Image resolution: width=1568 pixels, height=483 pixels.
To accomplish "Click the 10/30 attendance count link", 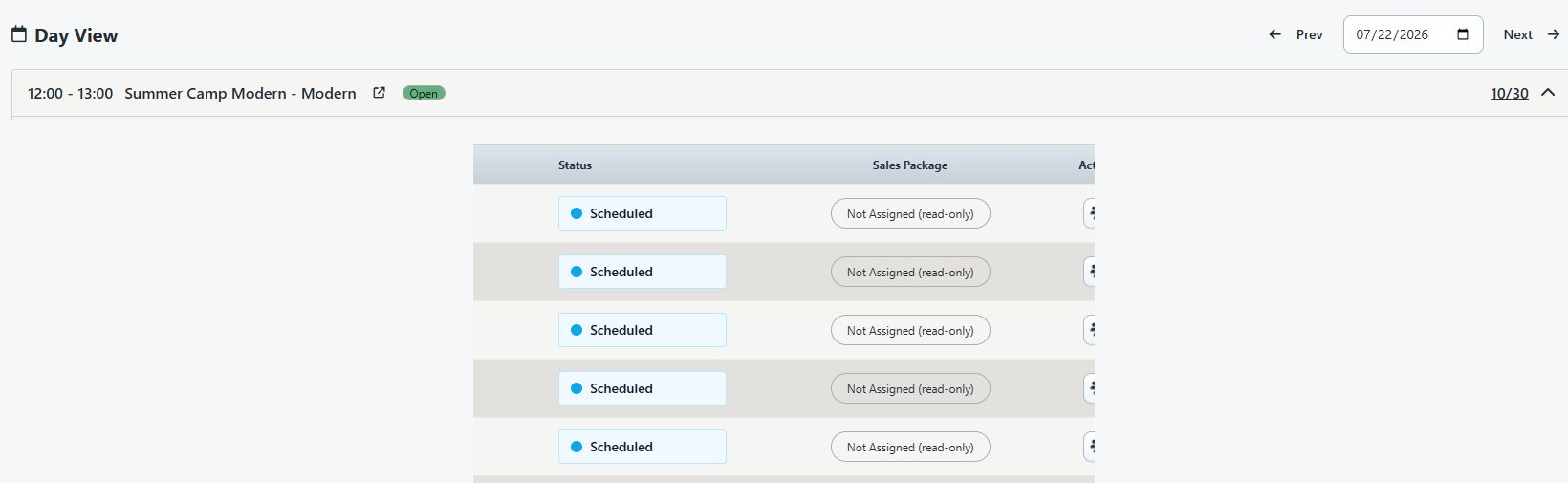I will tap(1510, 93).
